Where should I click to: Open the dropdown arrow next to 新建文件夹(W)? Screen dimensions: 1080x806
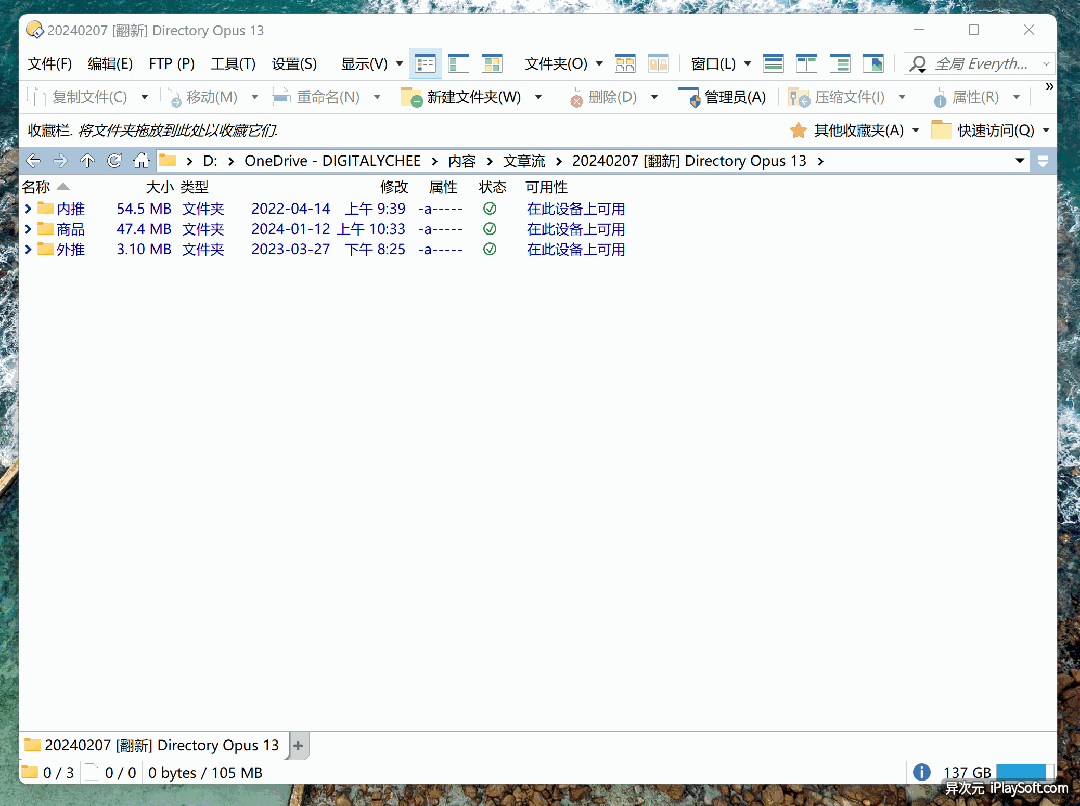click(x=538, y=97)
